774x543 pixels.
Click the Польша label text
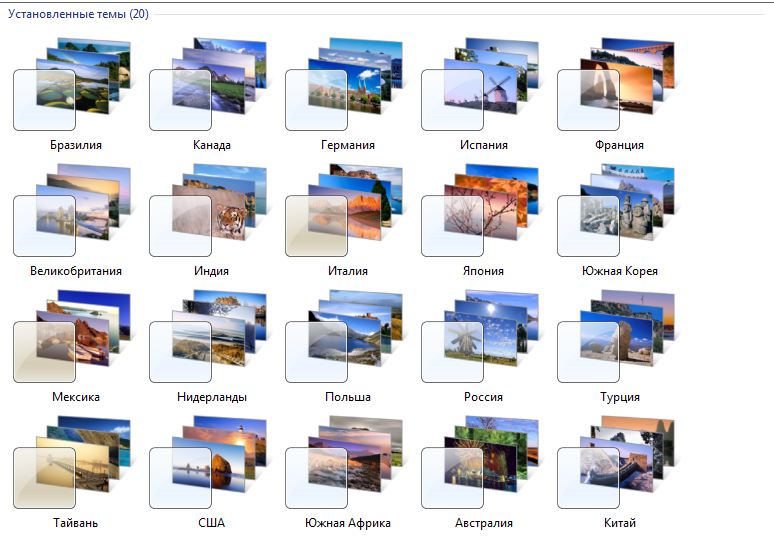tap(348, 397)
